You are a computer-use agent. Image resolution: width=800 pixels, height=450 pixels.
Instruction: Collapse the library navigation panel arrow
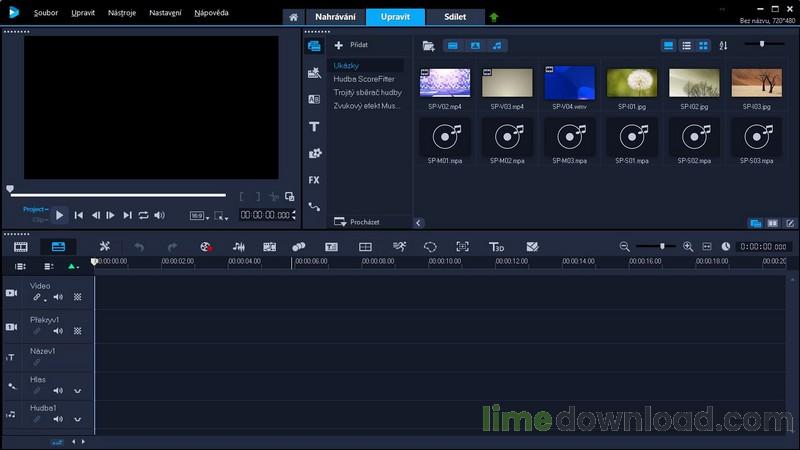pyautogui.click(x=418, y=222)
